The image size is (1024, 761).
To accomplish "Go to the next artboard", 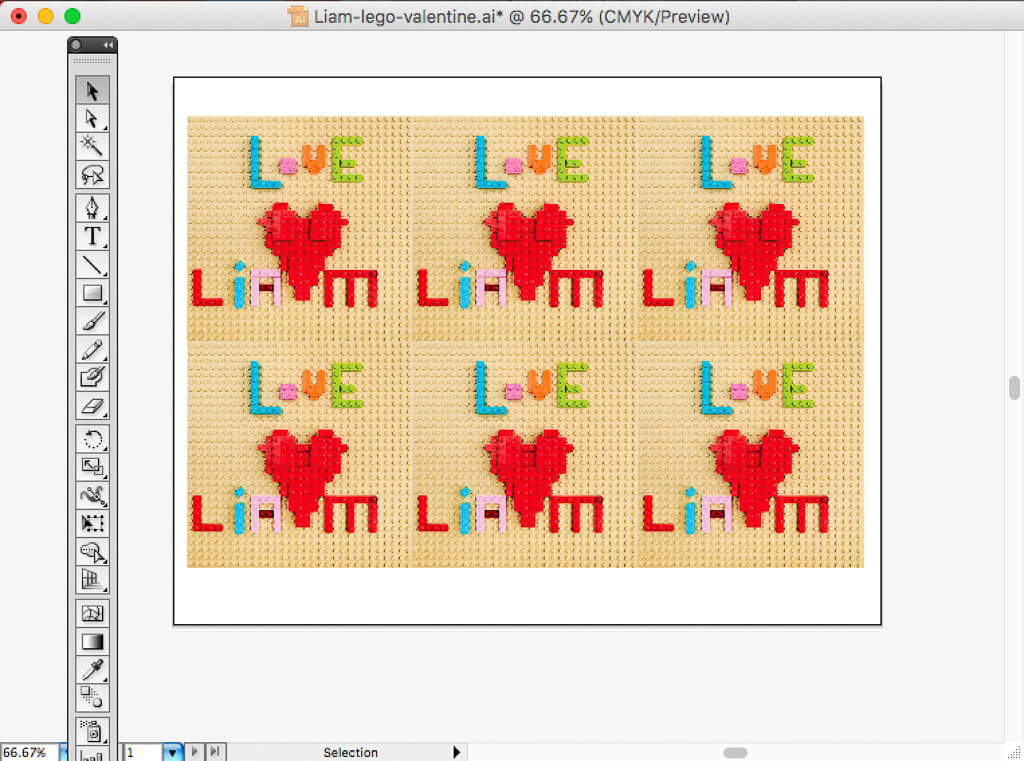I will pyautogui.click(x=194, y=752).
